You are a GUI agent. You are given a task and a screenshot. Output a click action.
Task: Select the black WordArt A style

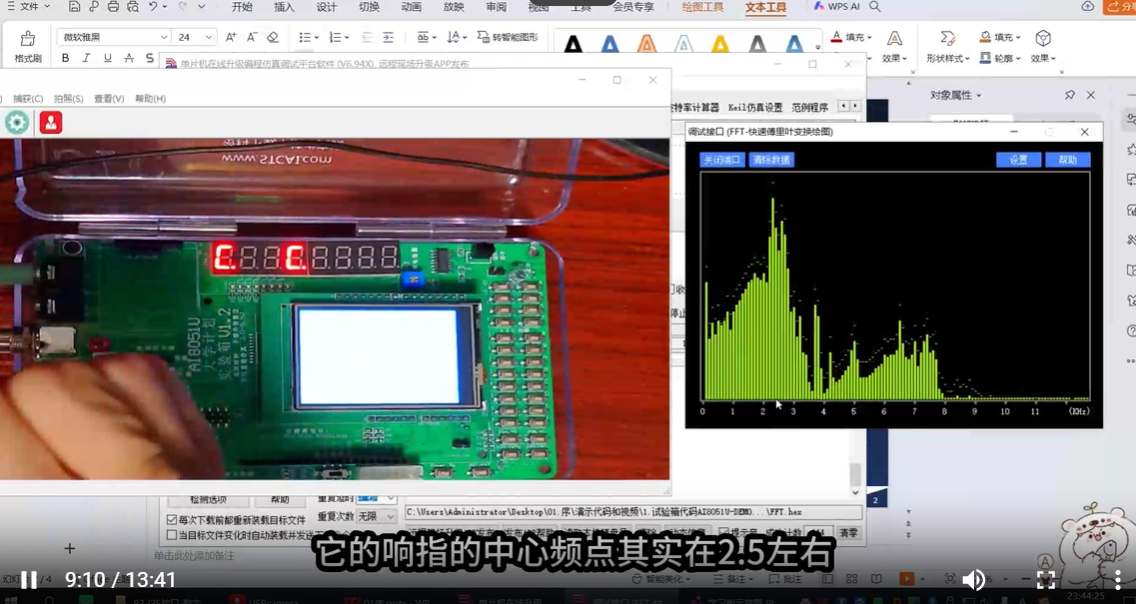(573, 45)
